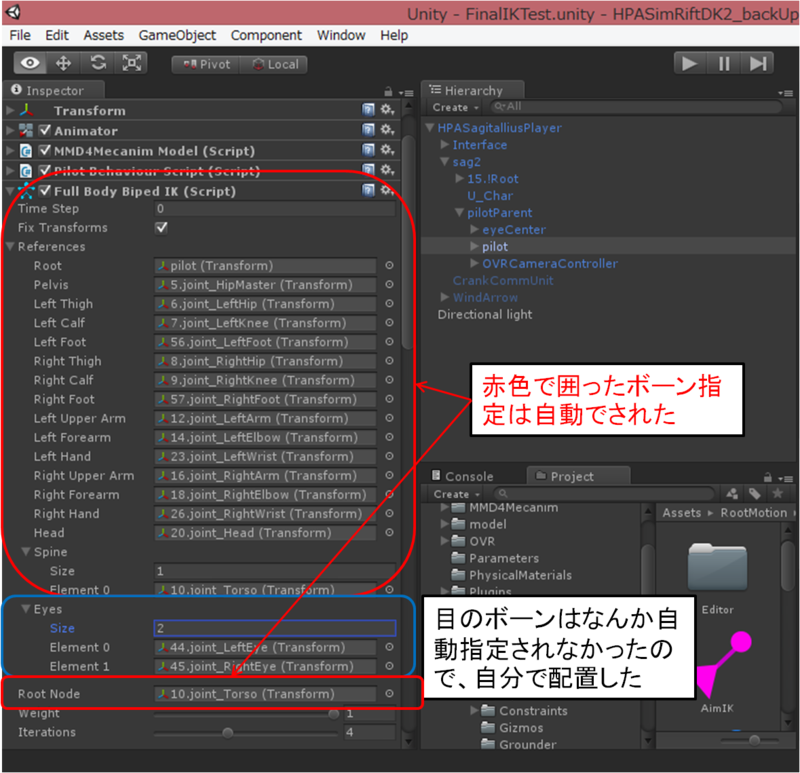
Task: Open Hierarchy panel options menu
Action: tap(786, 93)
